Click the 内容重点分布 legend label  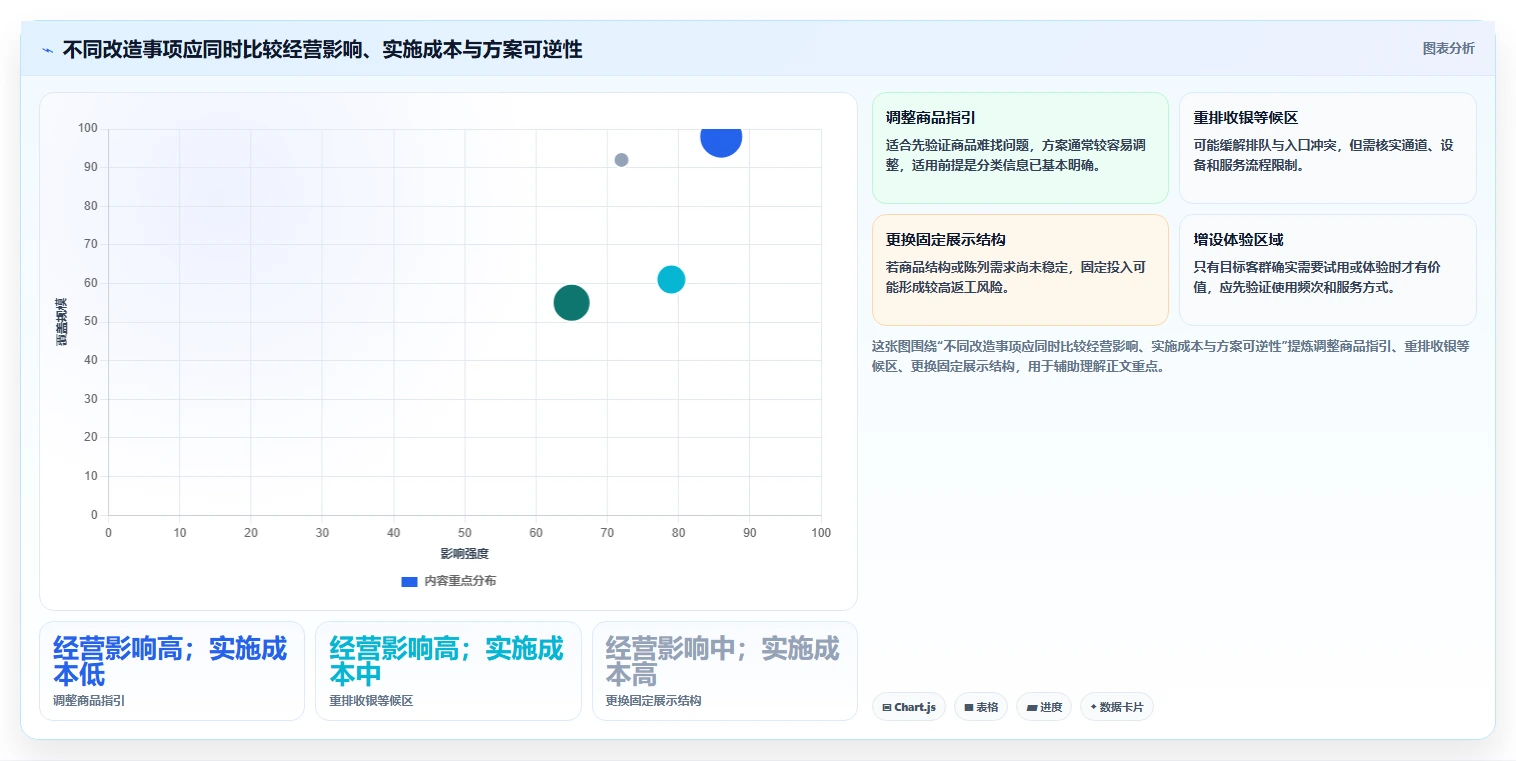460,581
